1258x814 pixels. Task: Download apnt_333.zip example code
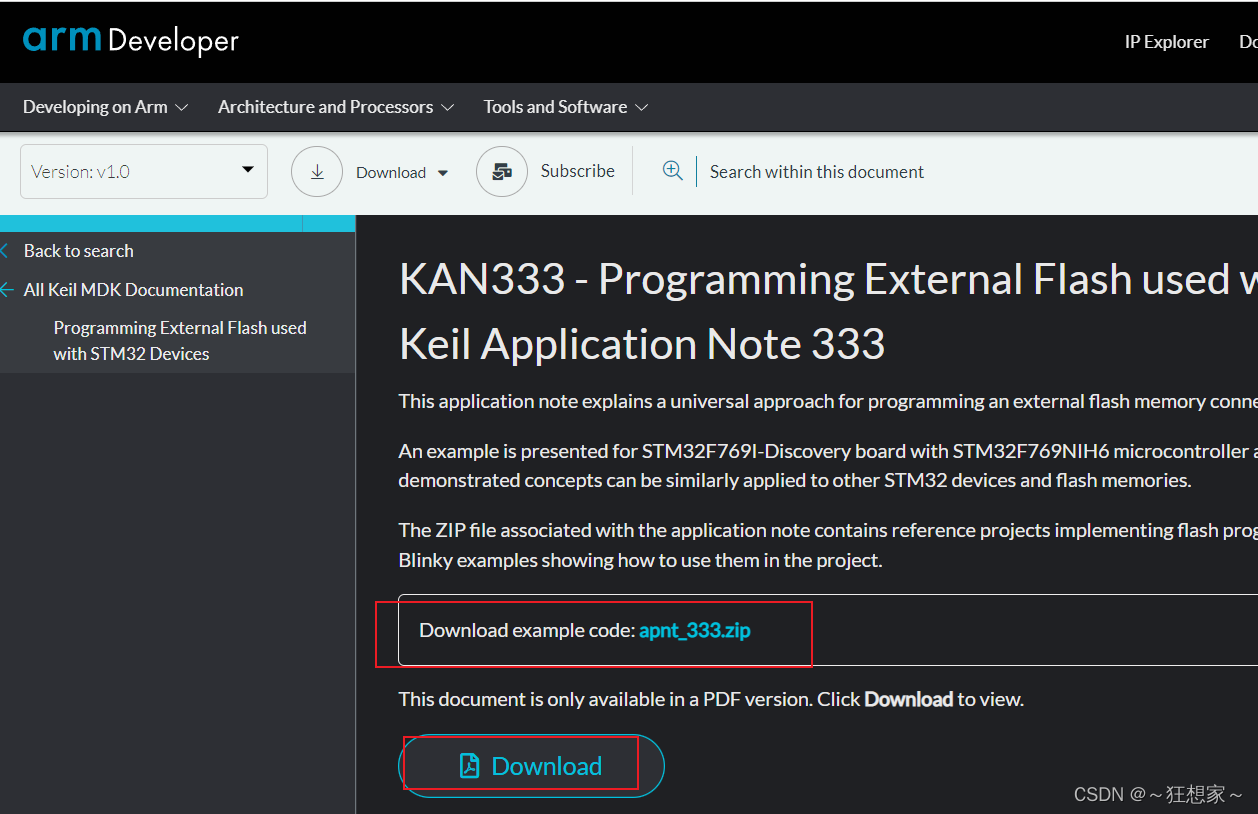[695, 630]
